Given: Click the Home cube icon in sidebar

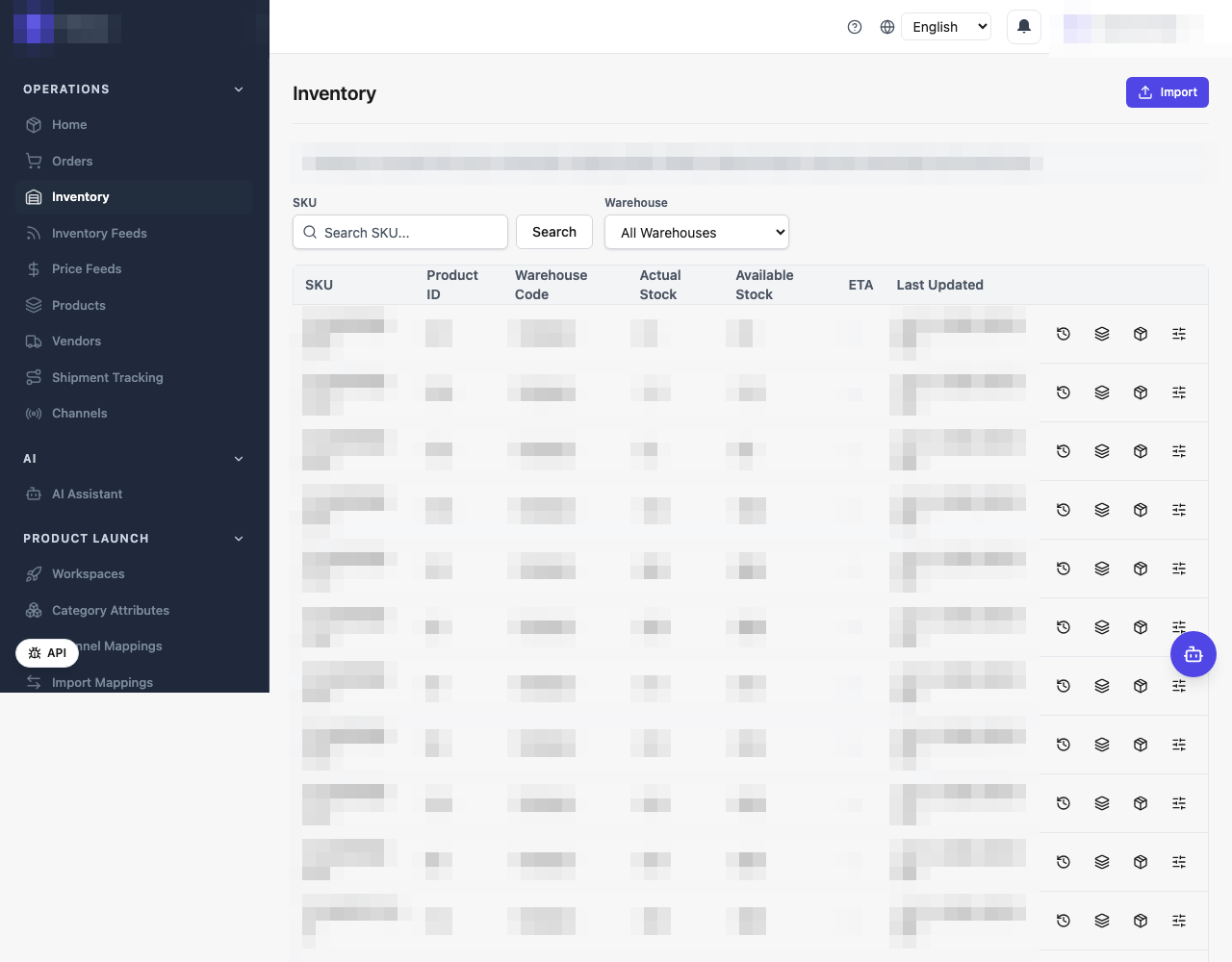Looking at the screenshot, I should pos(34,125).
